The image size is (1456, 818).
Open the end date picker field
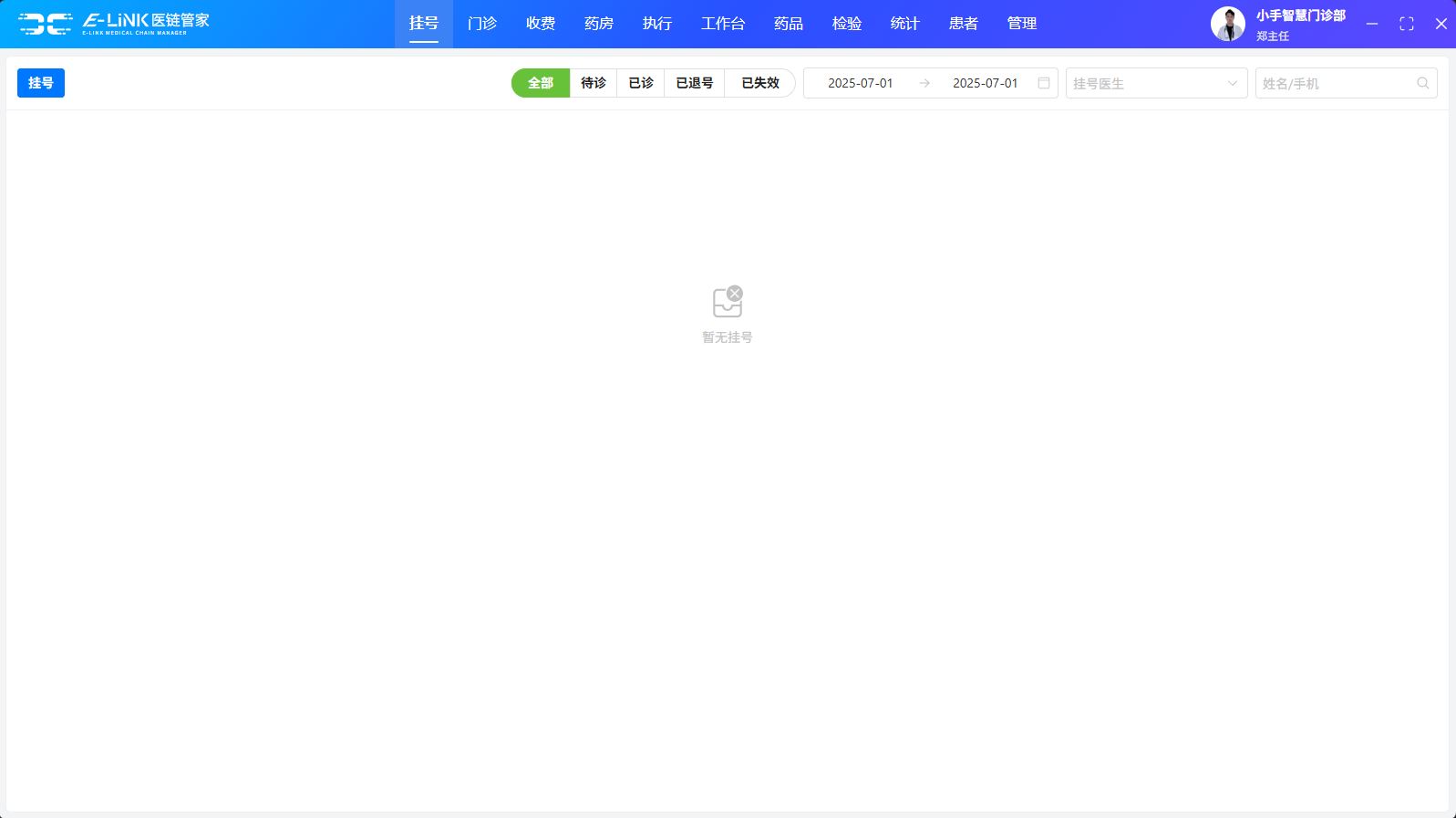click(985, 83)
